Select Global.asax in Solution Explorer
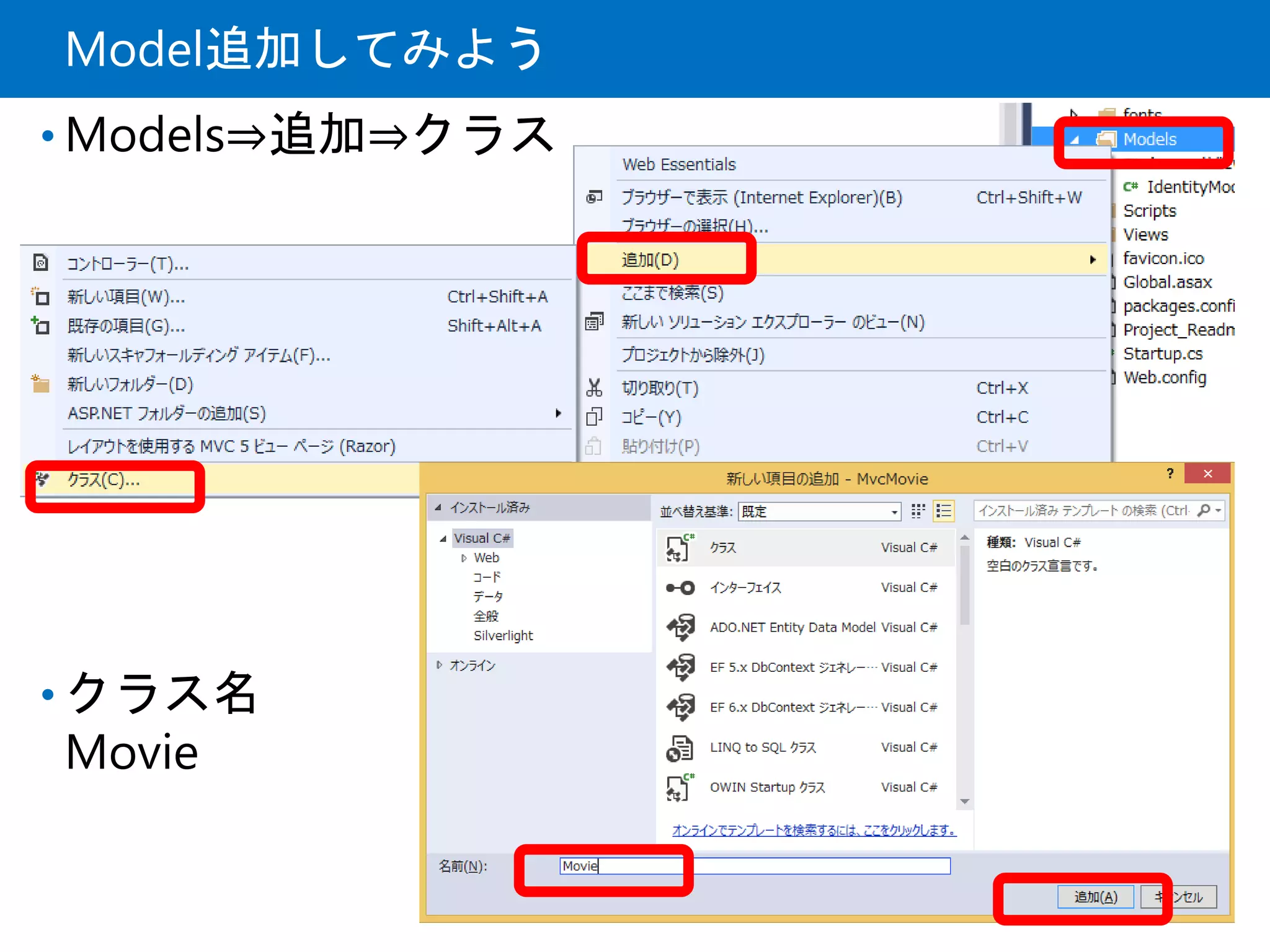 pos(1168,282)
